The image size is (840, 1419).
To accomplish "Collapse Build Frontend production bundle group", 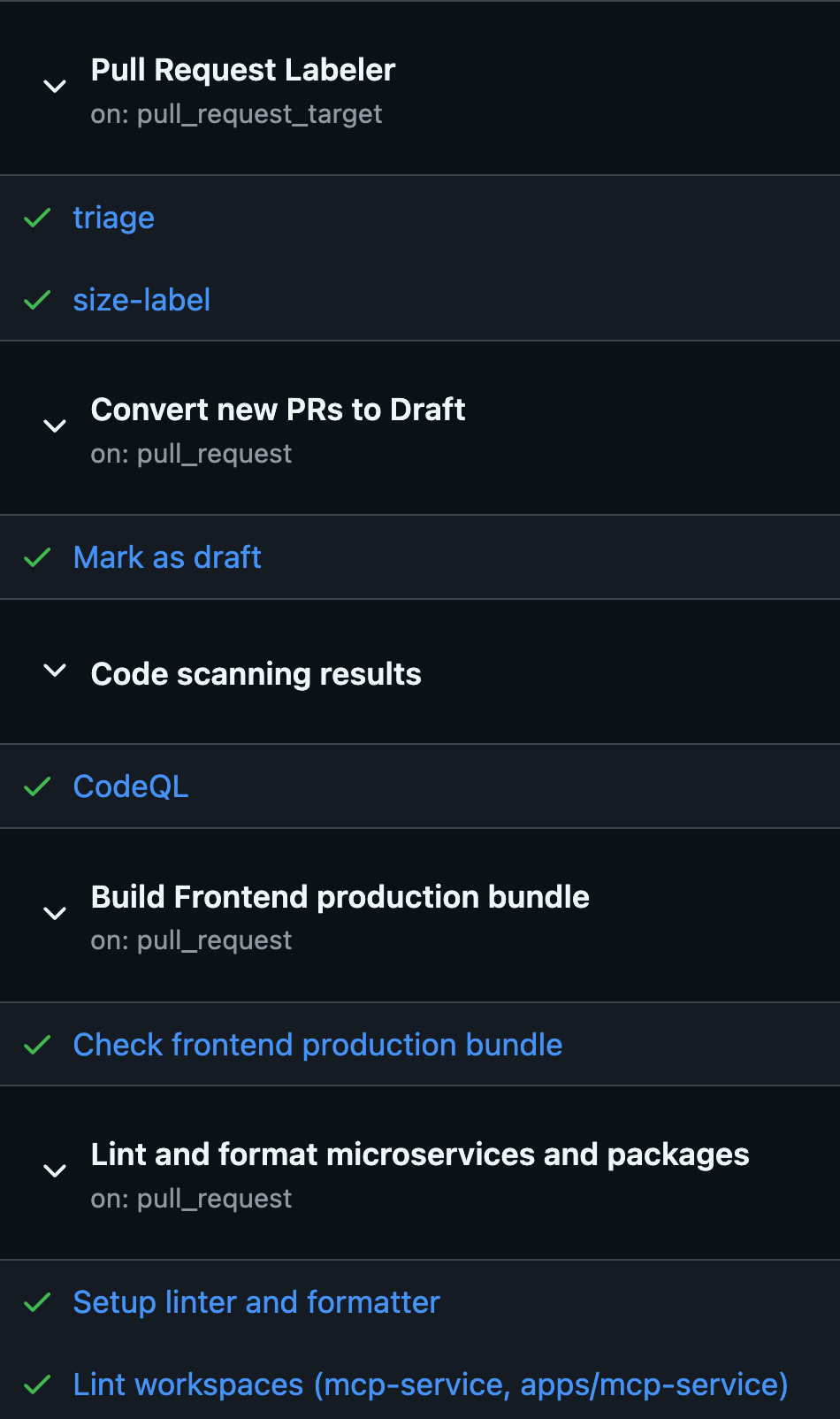I will [55, 914].
